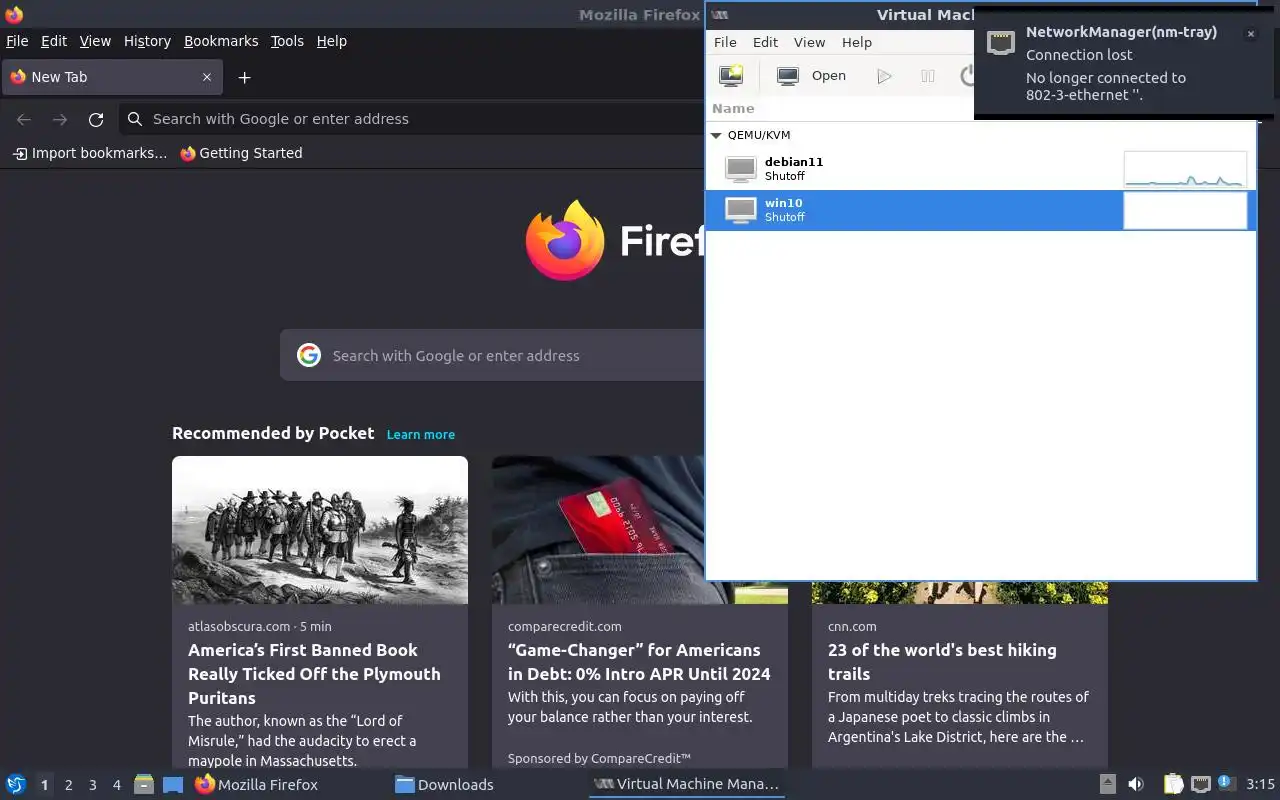Open the Firefox Edit menu
1280x800 pixels.
click(54, 41)
